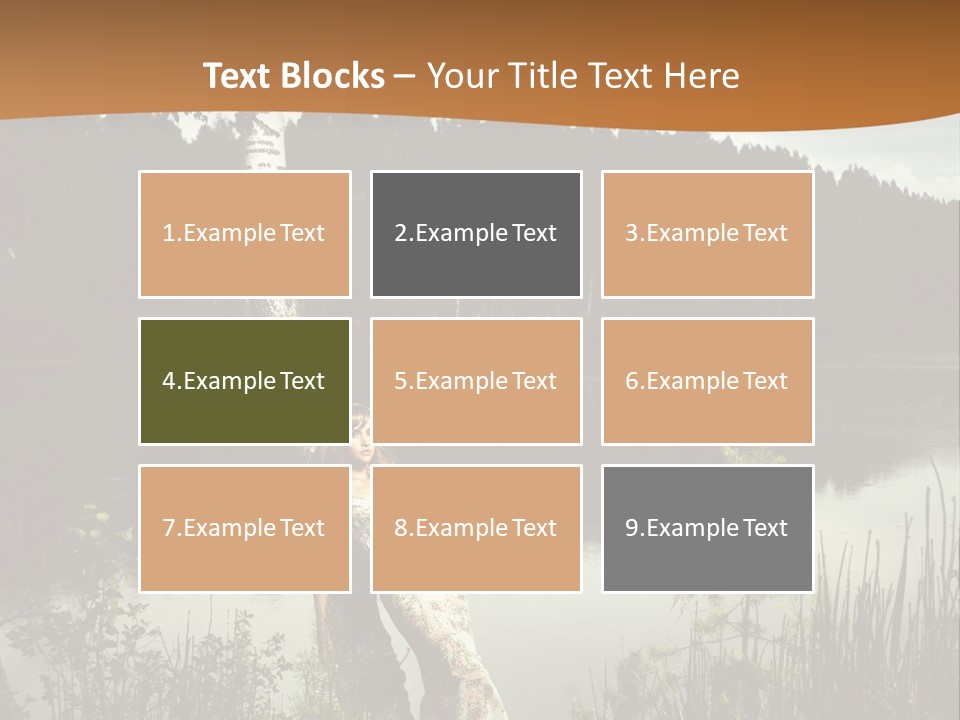960x720 pixels.
Task: Click the text label inside block 2
Action: click(476, 233)
